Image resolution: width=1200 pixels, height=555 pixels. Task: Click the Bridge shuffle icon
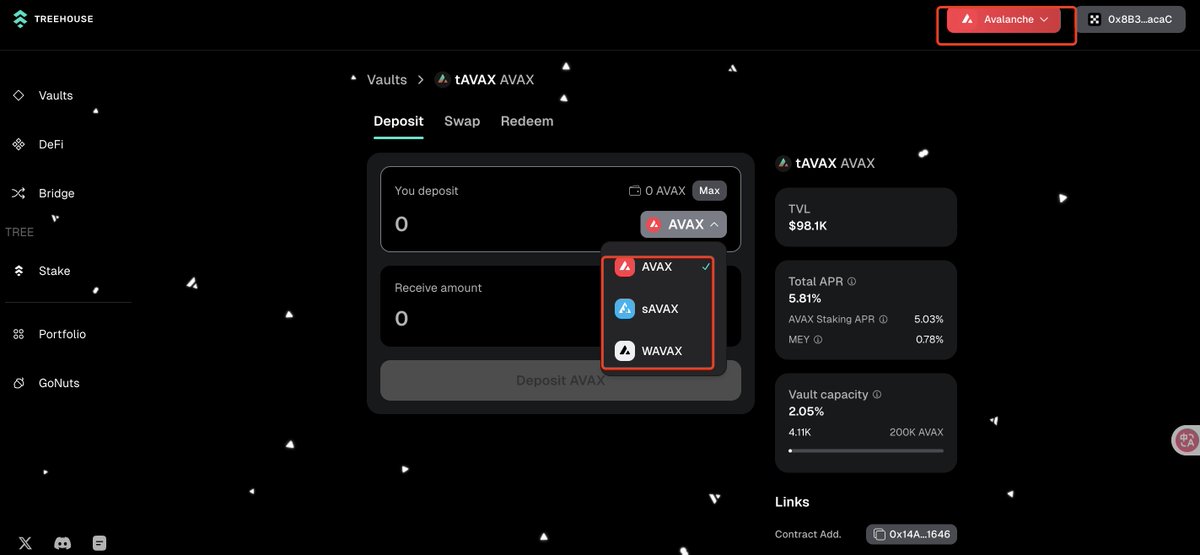18,194
